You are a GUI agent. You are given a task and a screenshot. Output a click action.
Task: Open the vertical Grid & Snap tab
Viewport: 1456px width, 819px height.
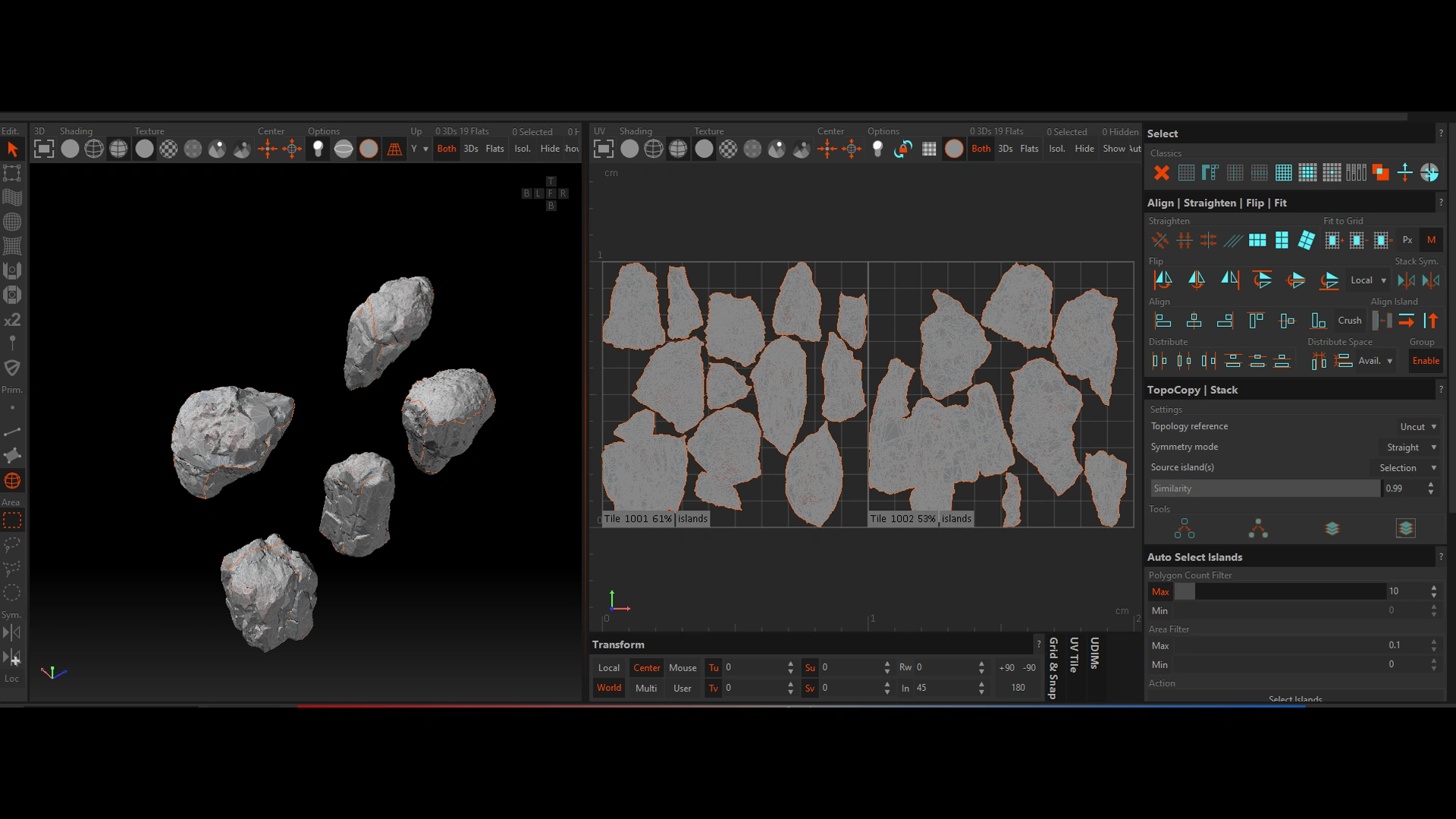coord(1053,667)
